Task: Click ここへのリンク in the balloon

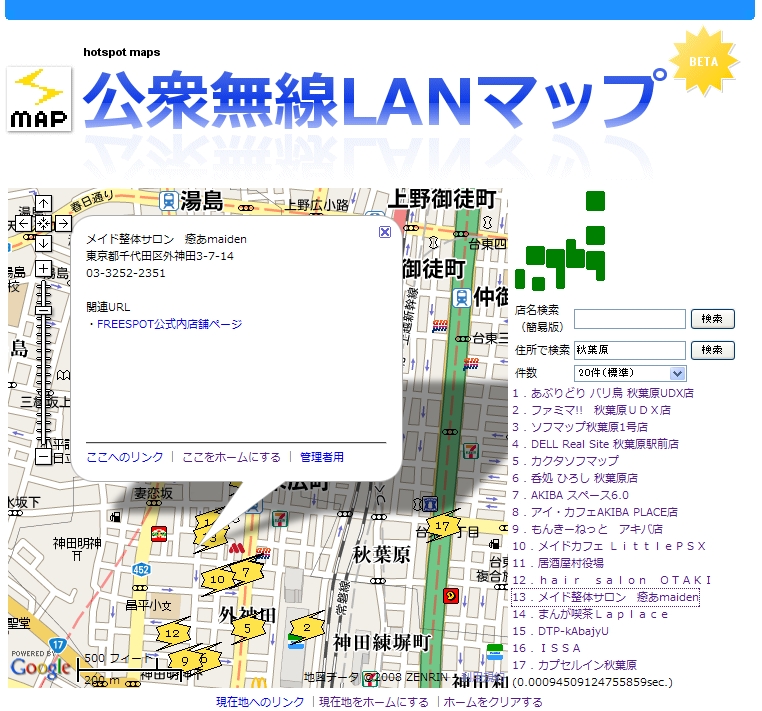Action: pyautogui.click(x=125, y=457)
